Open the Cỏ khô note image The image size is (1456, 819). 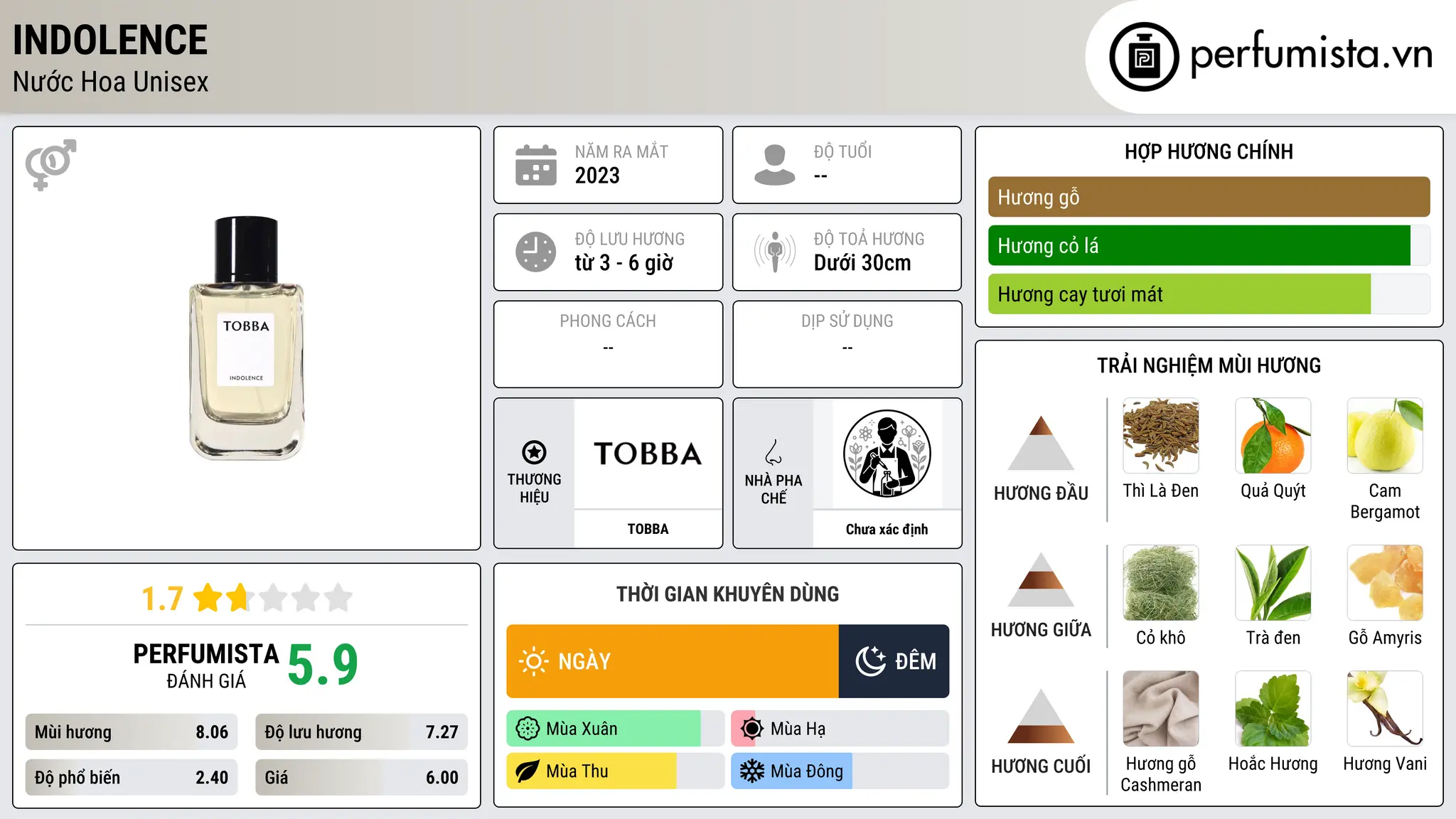(x=1161, y=583)
